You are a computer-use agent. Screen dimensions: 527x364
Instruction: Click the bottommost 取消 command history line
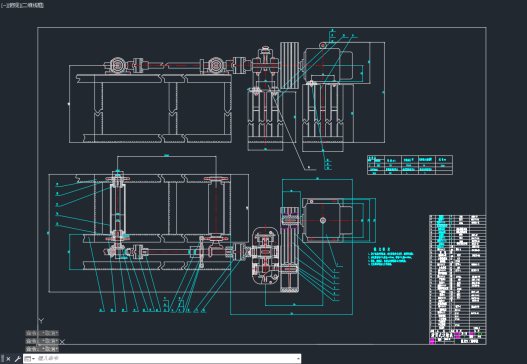(x=42, y=349)
